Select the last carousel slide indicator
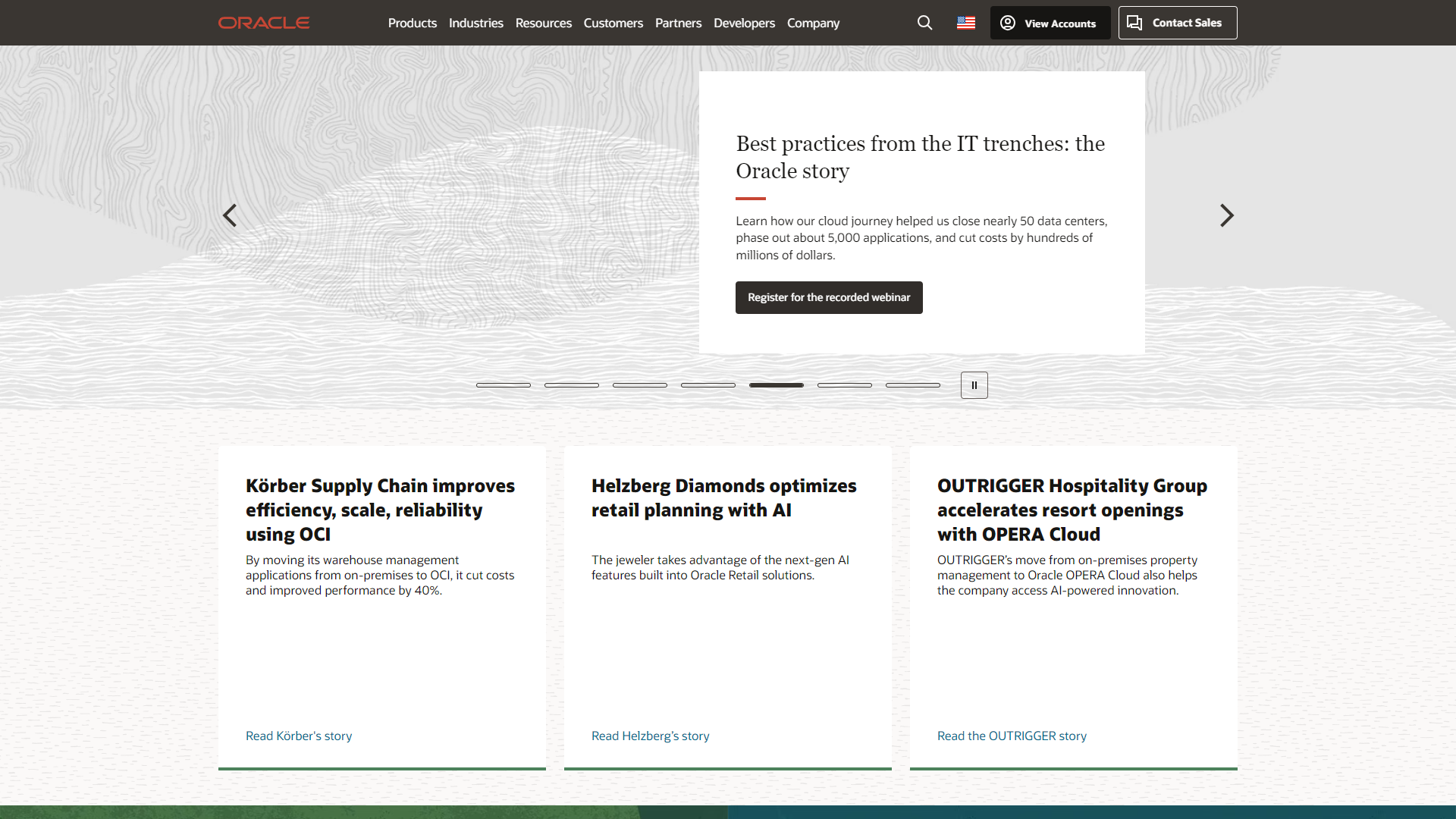 [x=912, y=385]
